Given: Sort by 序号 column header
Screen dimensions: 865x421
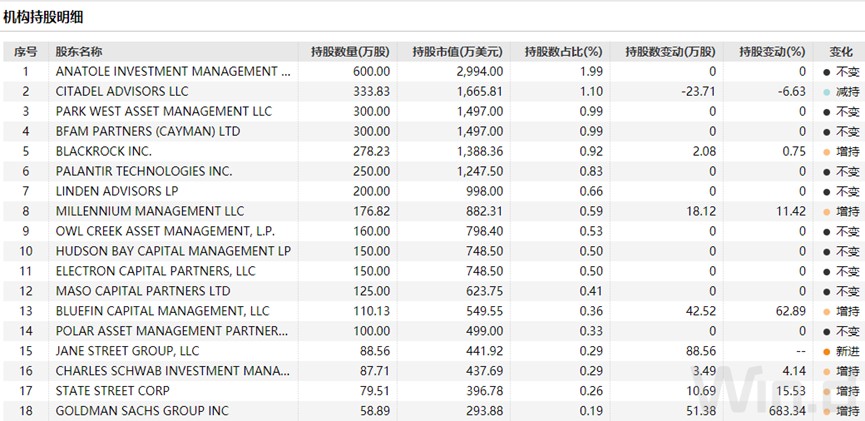Looking at the screenshot, I should [x=26, y=52].
